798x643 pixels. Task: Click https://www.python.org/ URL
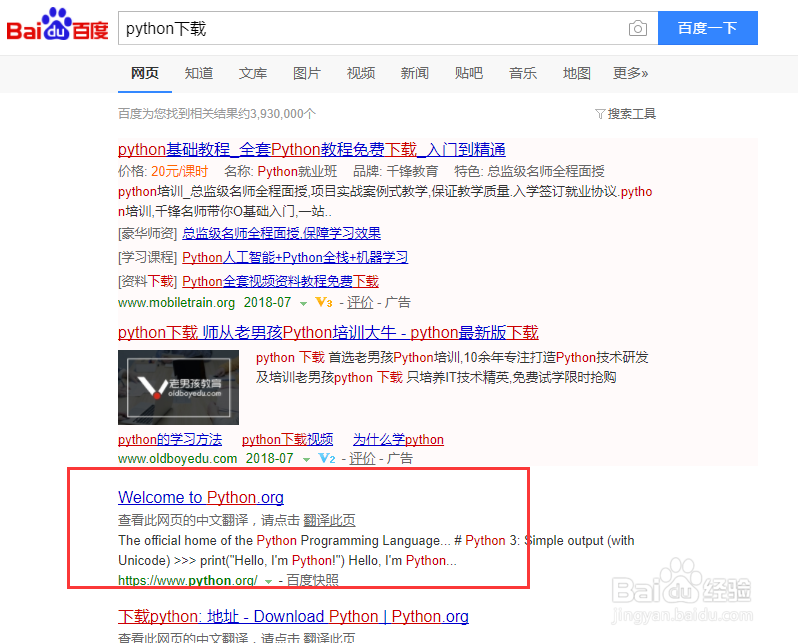point(188,580)
